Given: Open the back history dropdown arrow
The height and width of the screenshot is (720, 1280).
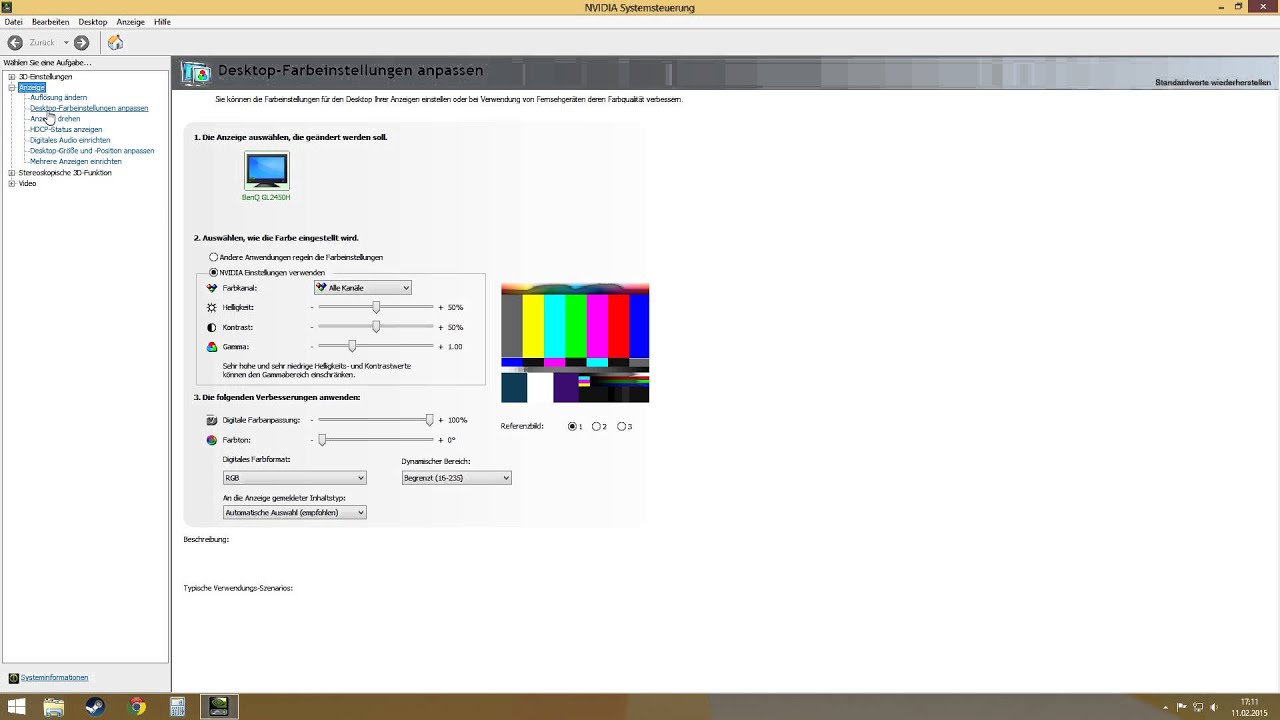Looking at the screenshot, I should (x=66, y=42).
